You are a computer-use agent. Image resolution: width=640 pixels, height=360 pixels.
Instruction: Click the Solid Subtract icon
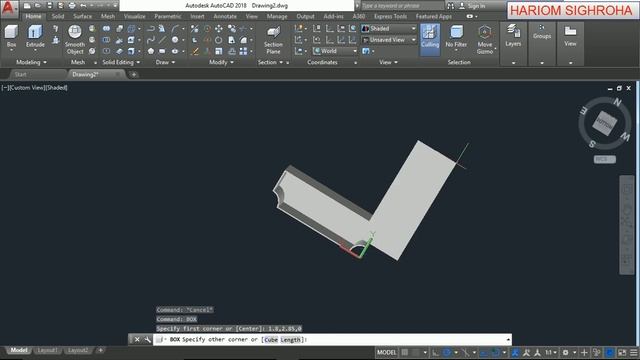(x=106, y=40)
